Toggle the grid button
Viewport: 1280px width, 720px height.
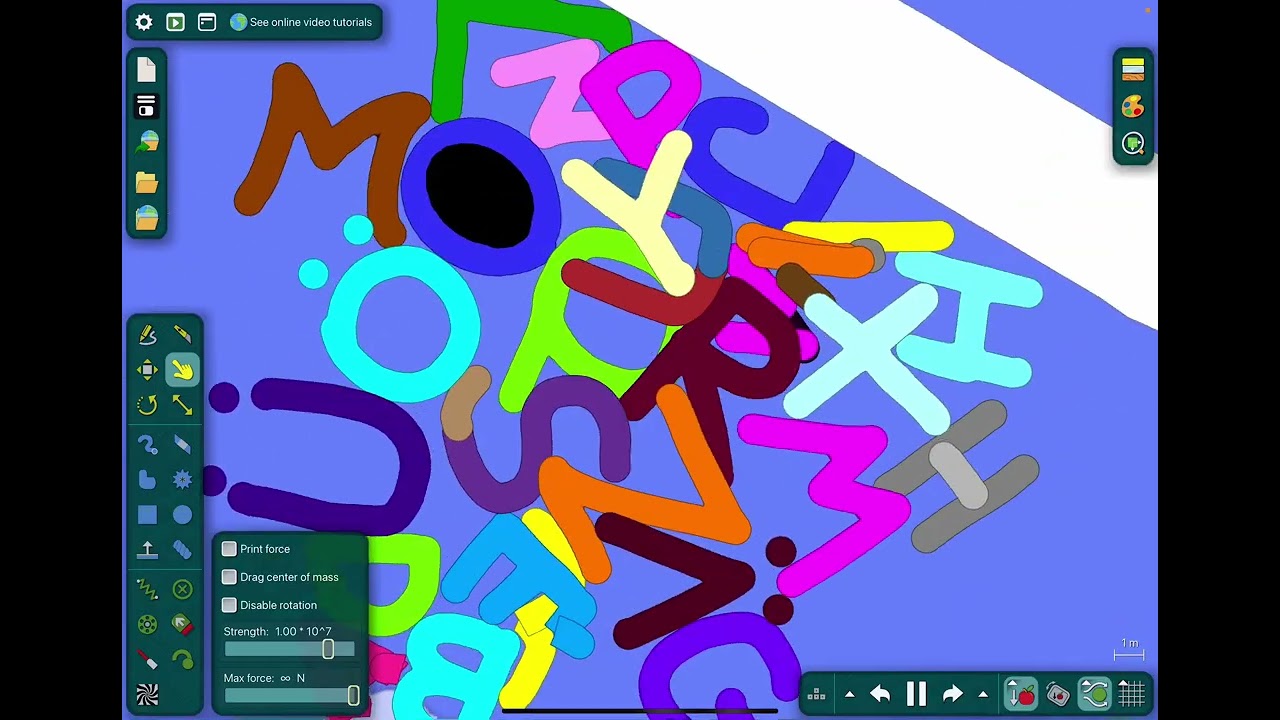tap(1131, 694)
